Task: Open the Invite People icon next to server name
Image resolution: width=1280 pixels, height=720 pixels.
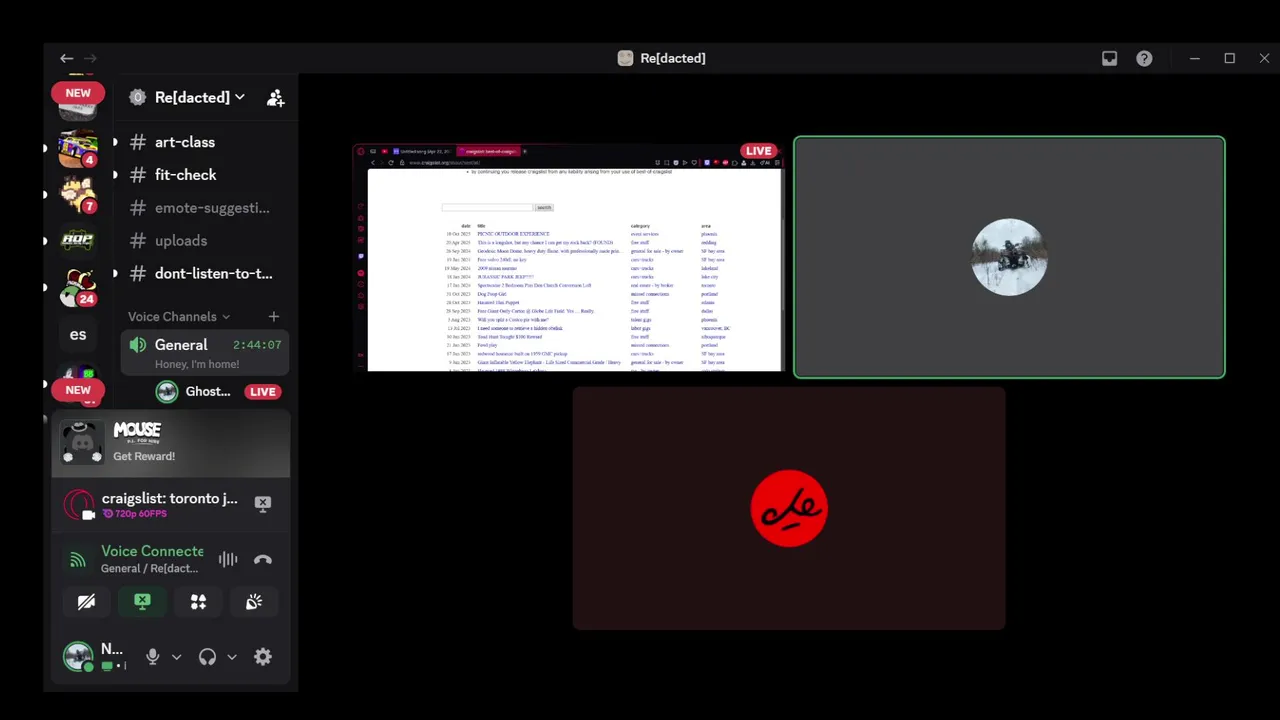Action: pyautogui.click(x=275, y=97)
